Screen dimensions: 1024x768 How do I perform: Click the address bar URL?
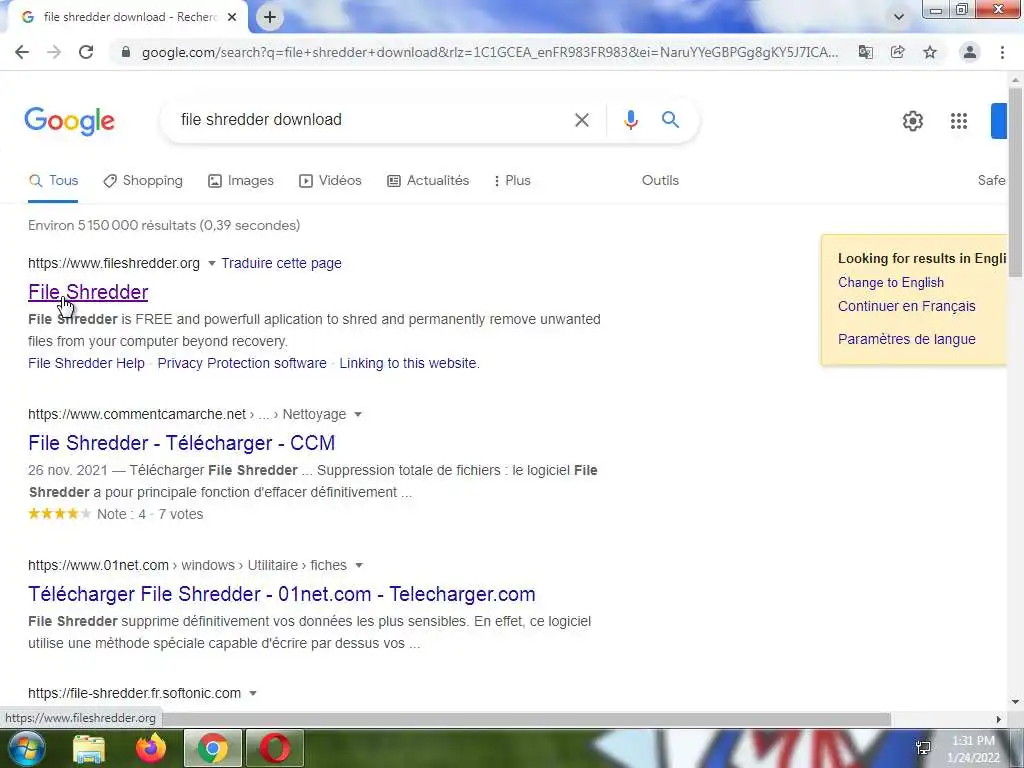coord(490,52)
